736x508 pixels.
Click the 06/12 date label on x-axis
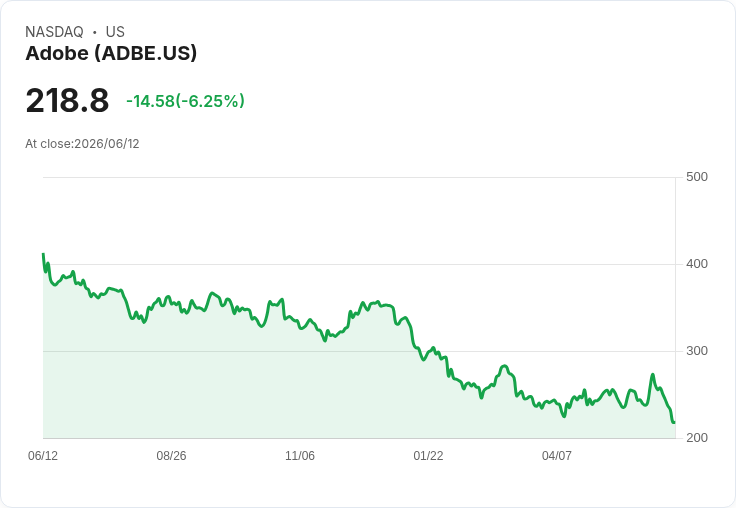click(43, 456)
